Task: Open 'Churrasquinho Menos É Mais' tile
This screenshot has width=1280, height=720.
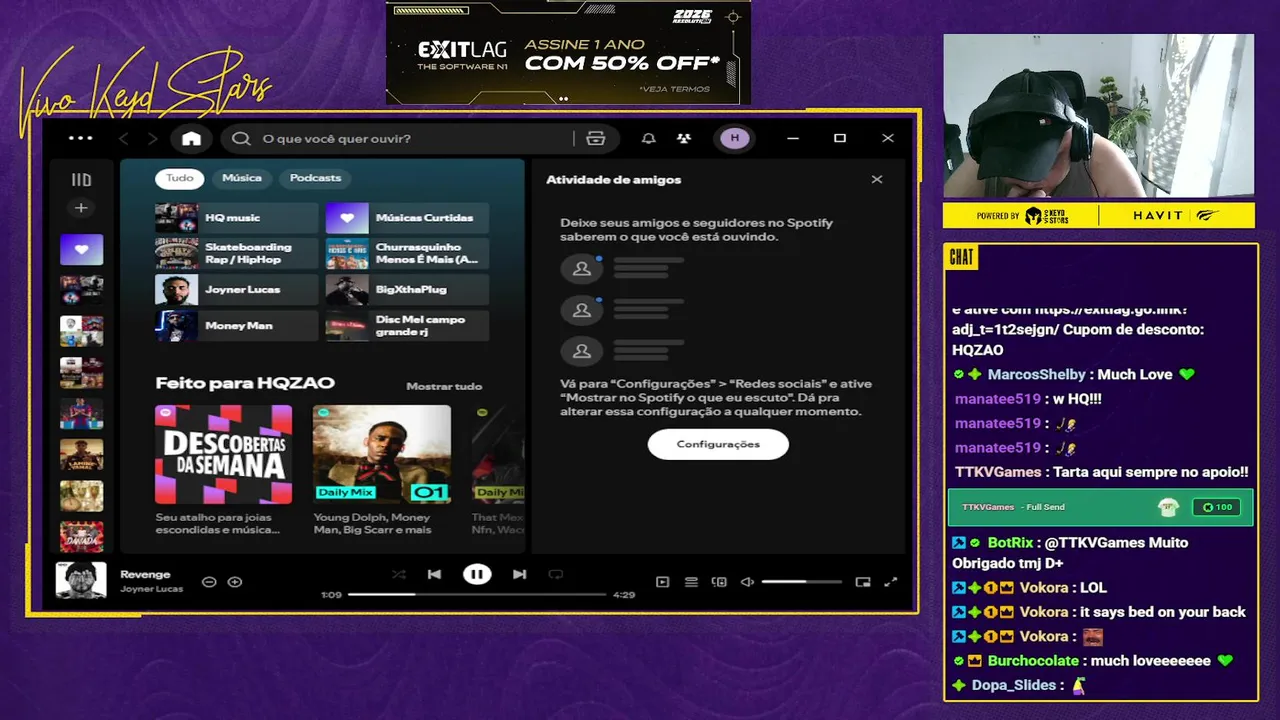Action: point(407,254)
